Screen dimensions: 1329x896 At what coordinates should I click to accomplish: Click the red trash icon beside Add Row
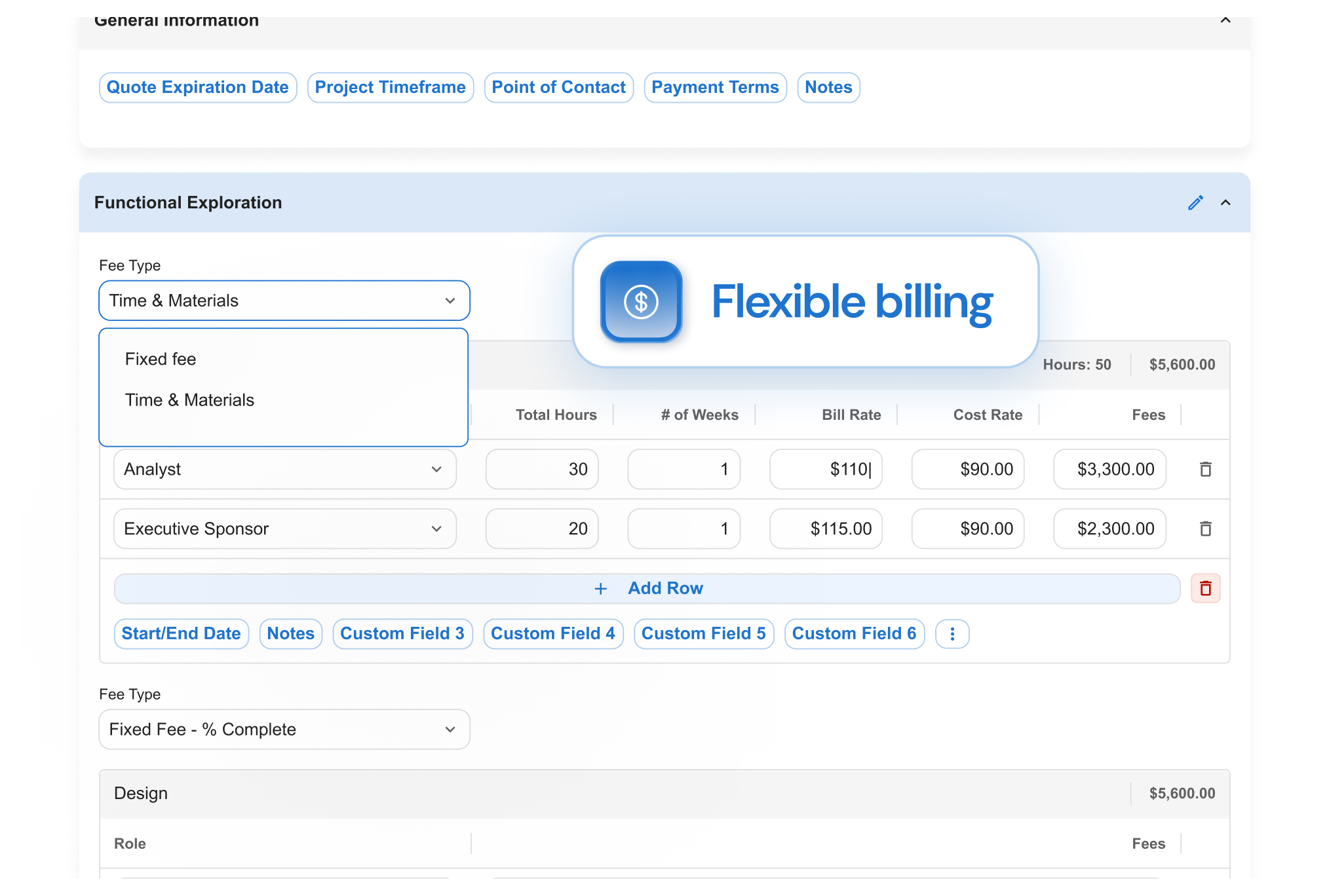pos(1205,588)
